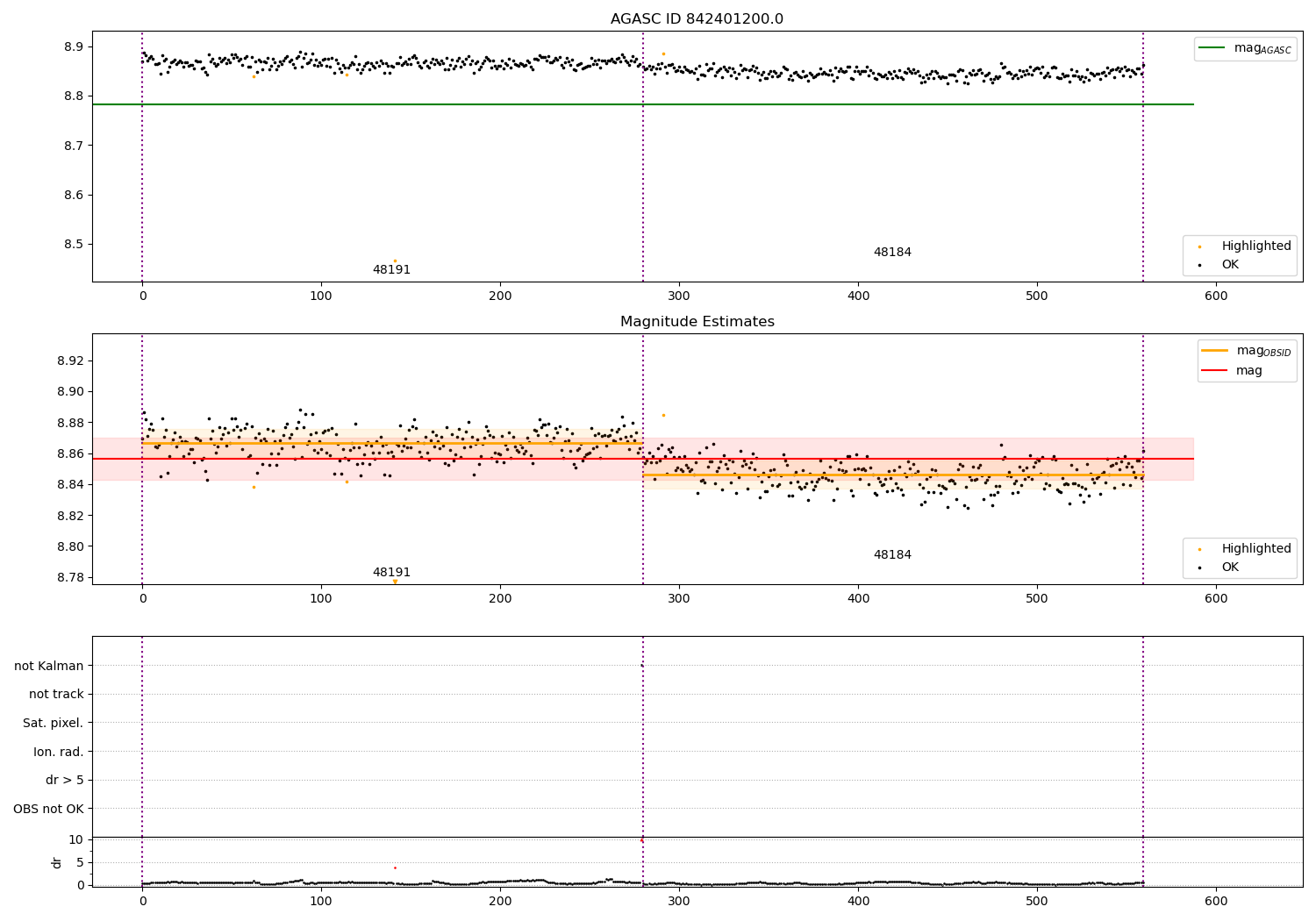Click the 'Magnitude Estimates' subplot title

point(697,322)
